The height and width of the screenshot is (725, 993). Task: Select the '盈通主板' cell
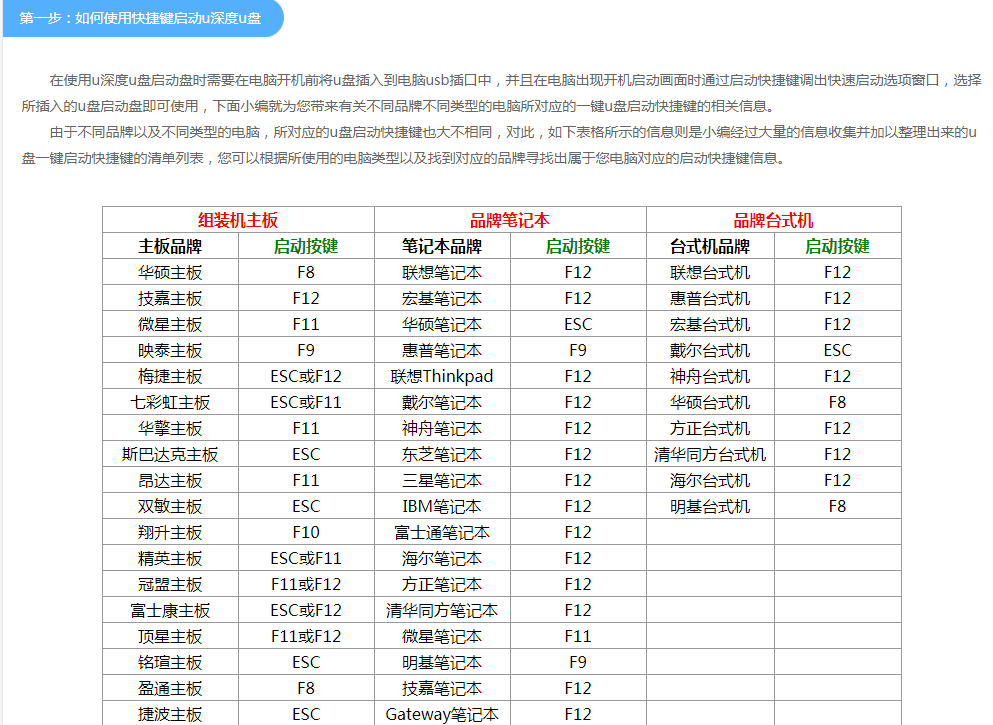(x=170, y=688)
